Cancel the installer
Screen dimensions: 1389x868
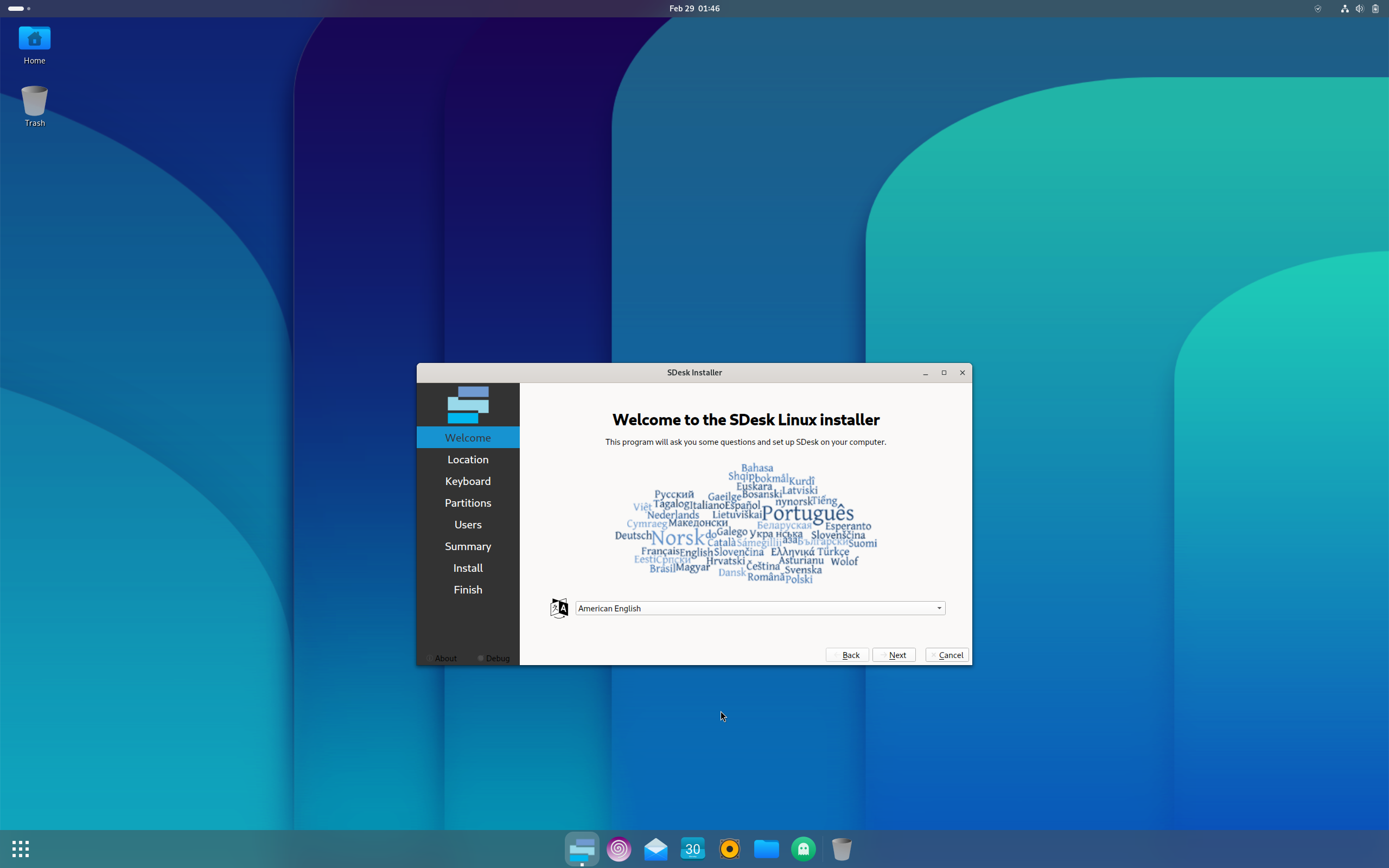pos(946,655)
